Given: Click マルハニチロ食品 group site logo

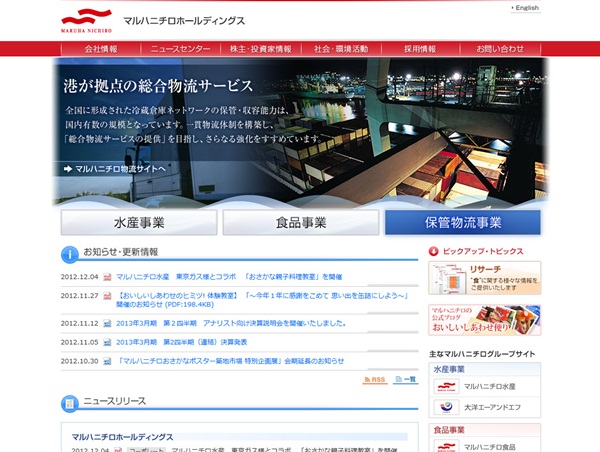Looking at the screenshot, I should tap(446, 446).
